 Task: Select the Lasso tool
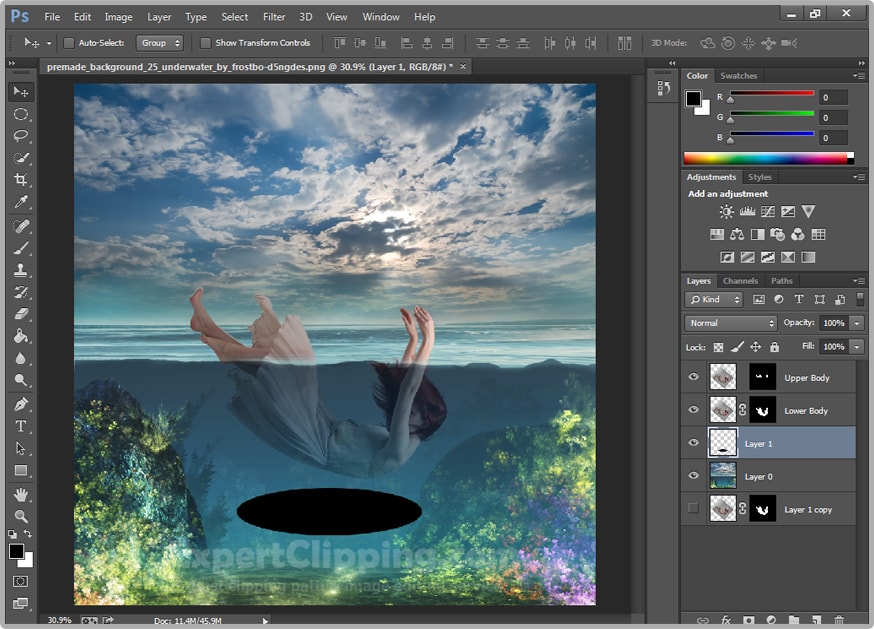point(20,136)
